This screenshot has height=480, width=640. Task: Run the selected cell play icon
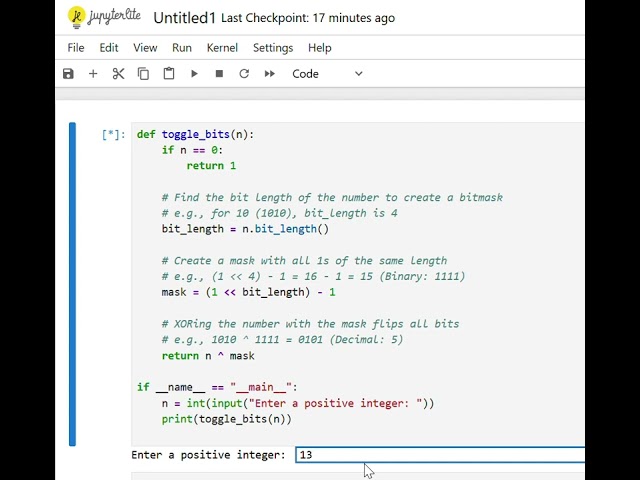[x=194, y=74]
